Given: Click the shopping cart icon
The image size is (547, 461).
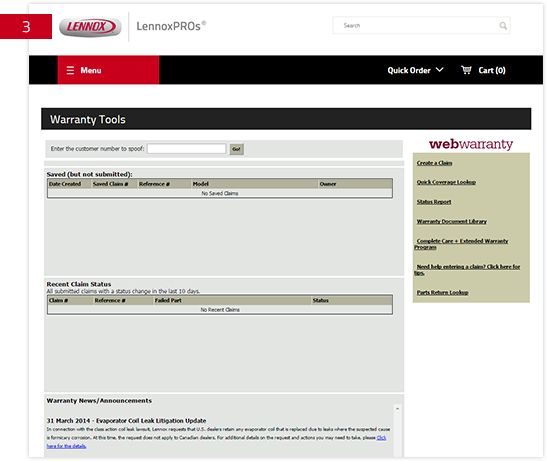Looking at the screenshot, I should coord(466,70).
